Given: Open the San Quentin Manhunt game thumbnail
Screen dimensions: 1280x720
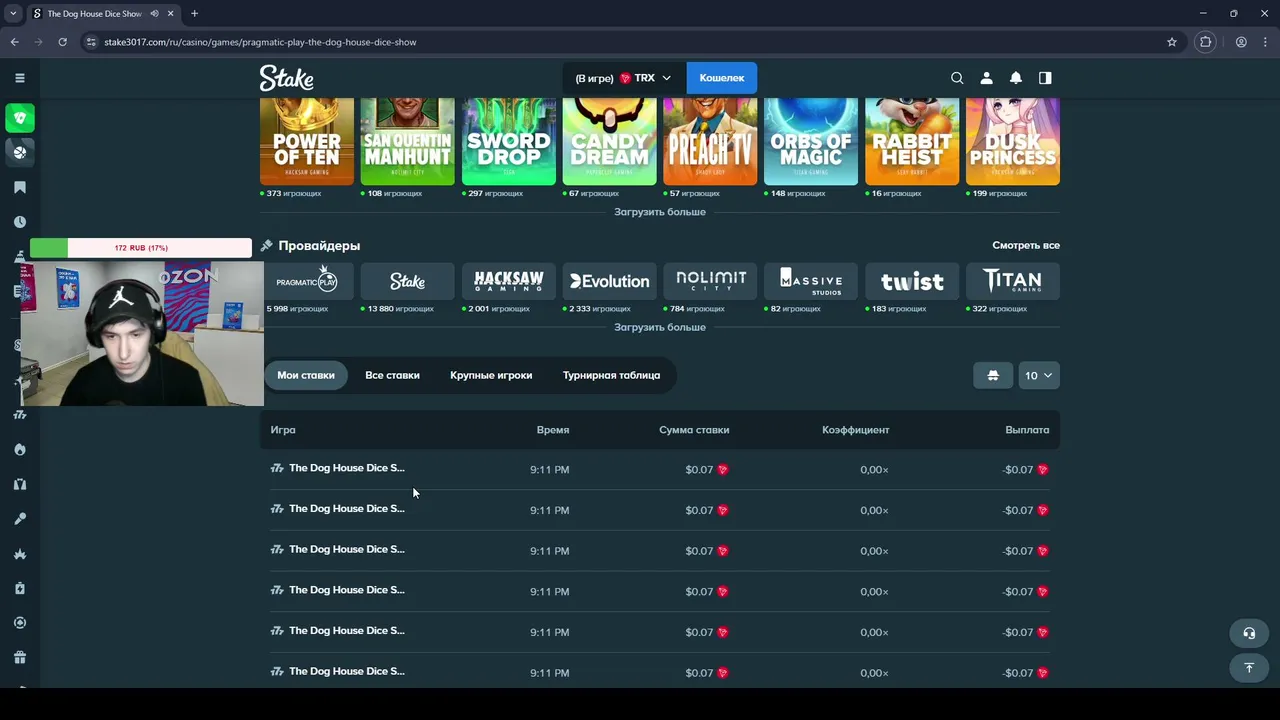Looking at the screenshot, I should [407, 141].
